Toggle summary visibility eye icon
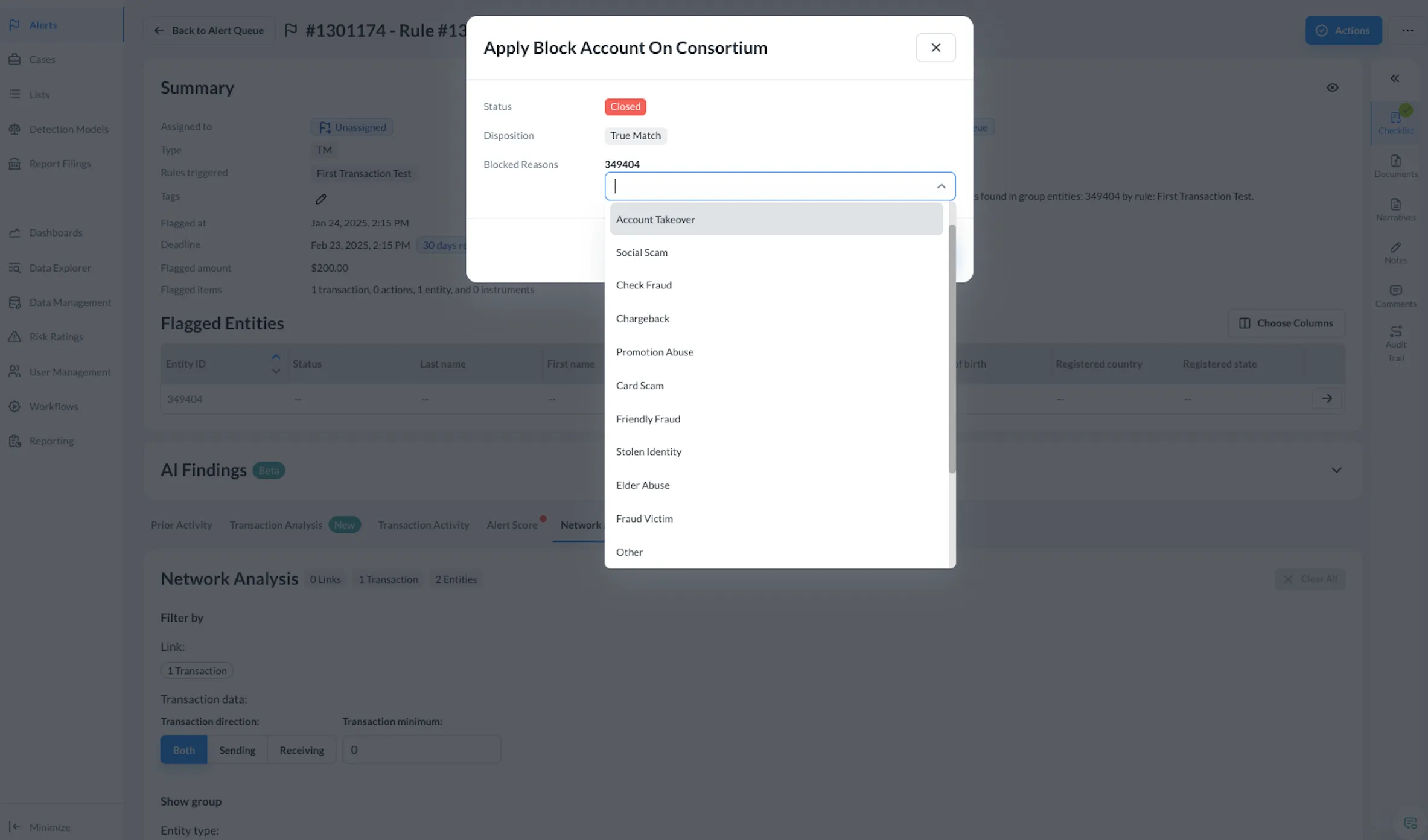Screen dimensions: 1428x840 click(x=1332, y=87)
